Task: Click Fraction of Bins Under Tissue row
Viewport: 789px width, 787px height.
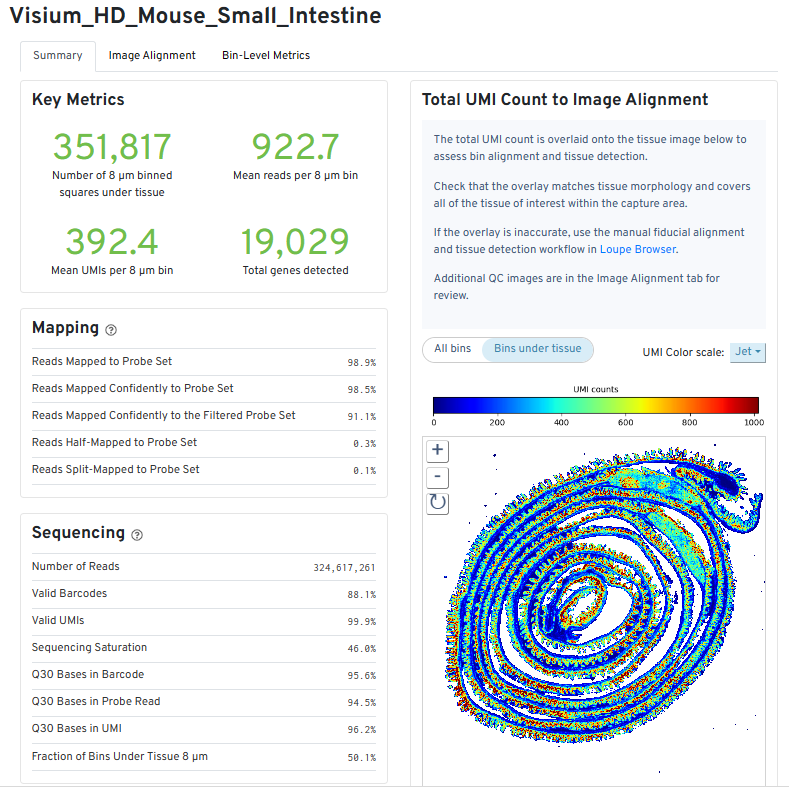Action: pyautogui.click(x=204, y=757)
